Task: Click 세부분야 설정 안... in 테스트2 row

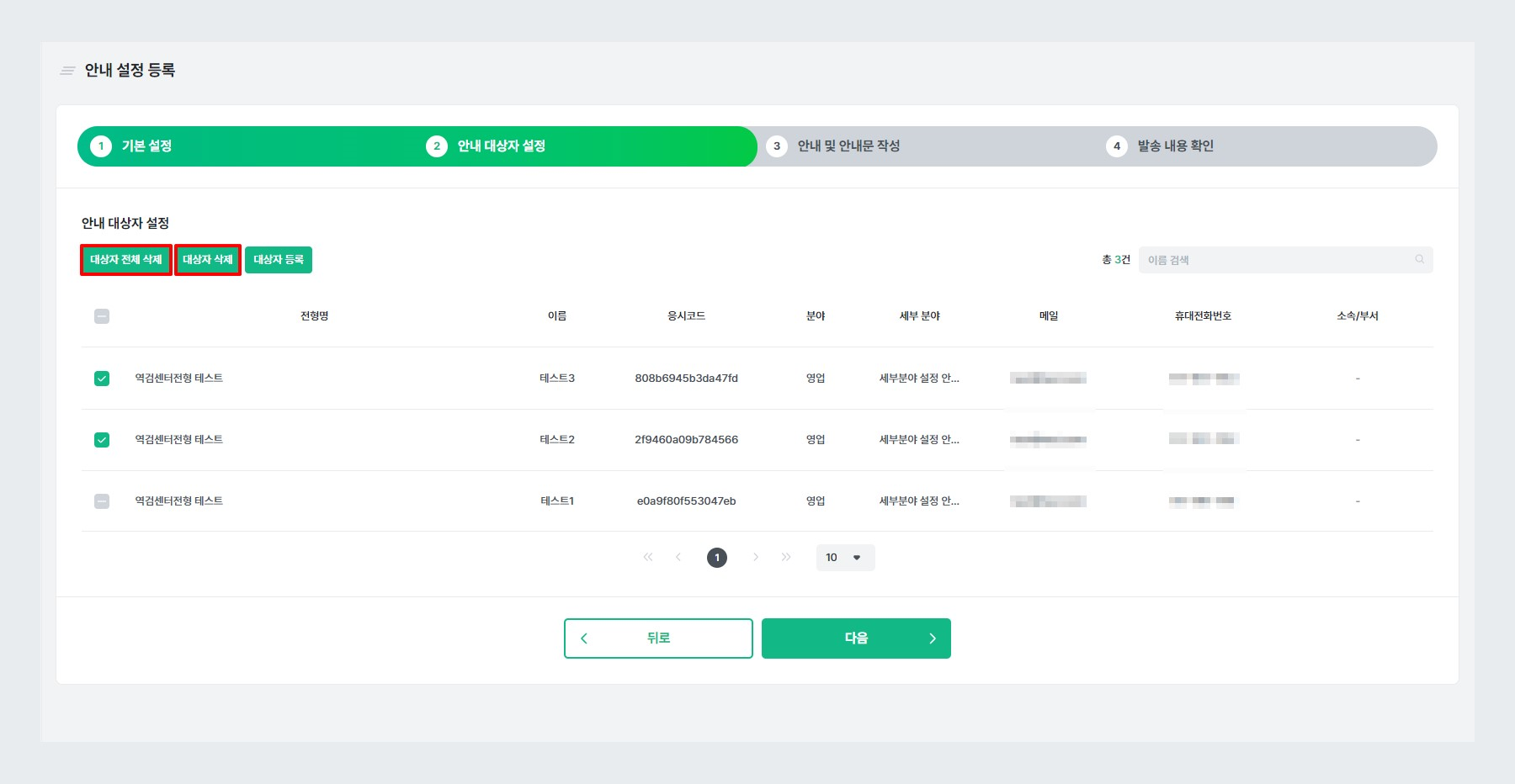Action: pos(920,440)
